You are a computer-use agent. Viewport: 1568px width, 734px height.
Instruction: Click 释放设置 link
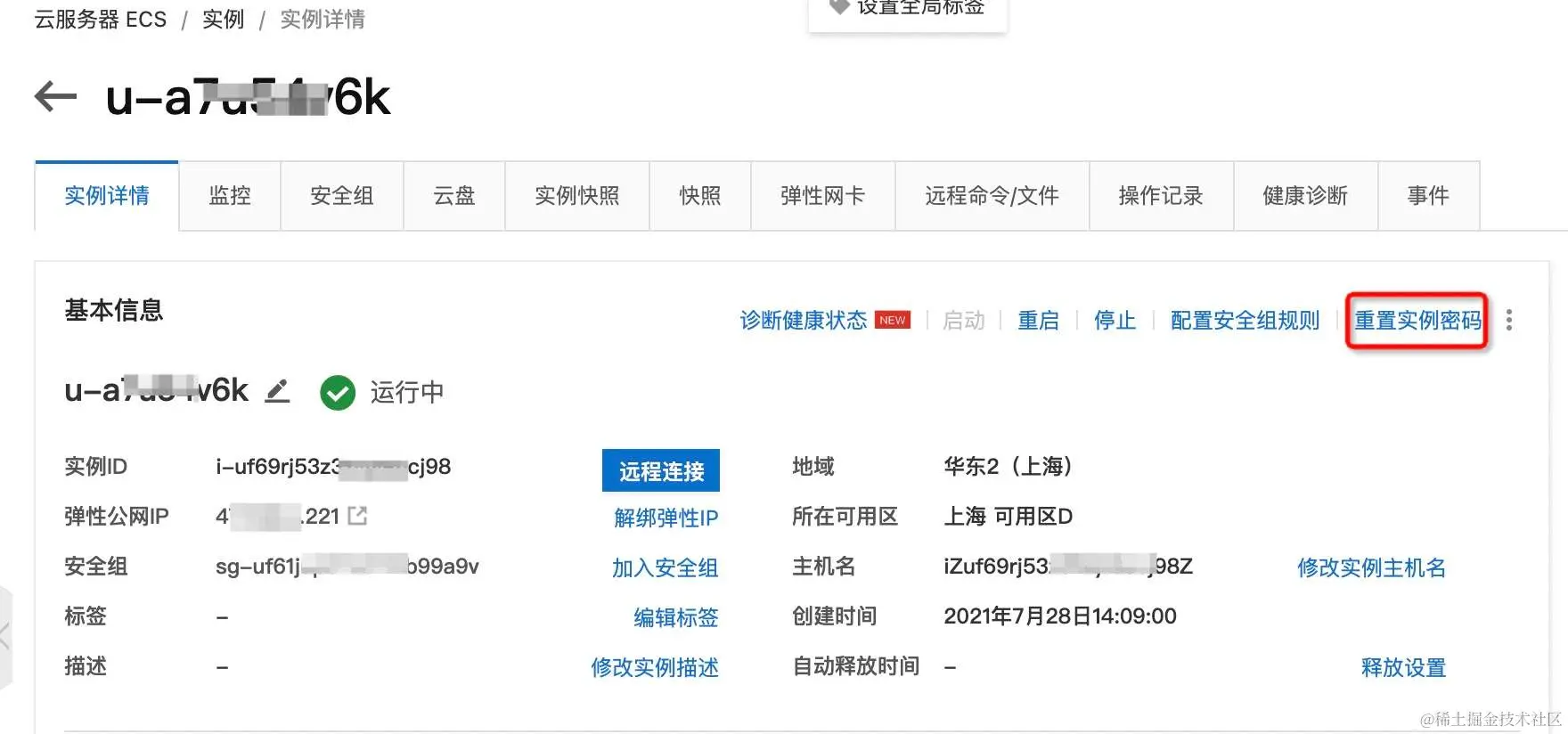(1404, 667)
